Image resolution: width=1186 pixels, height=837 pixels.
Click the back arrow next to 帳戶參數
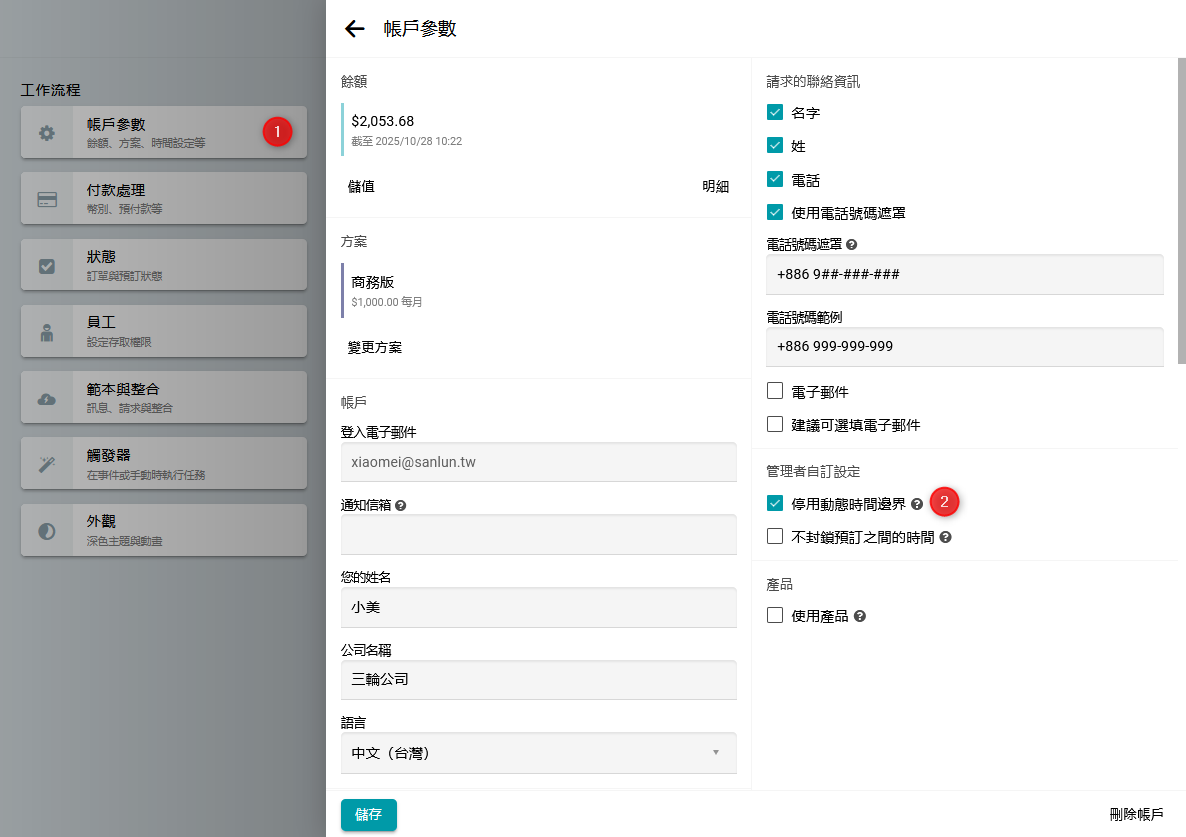tap(354, 29)
